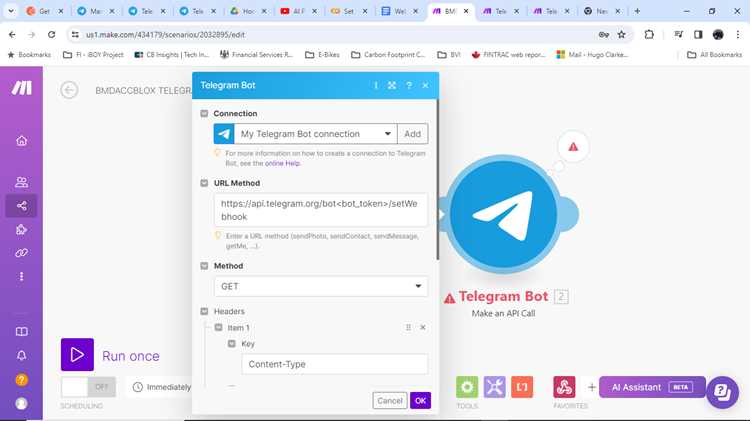
Task: Toggle the Item 1 checkbox
Action: point(218,327)
